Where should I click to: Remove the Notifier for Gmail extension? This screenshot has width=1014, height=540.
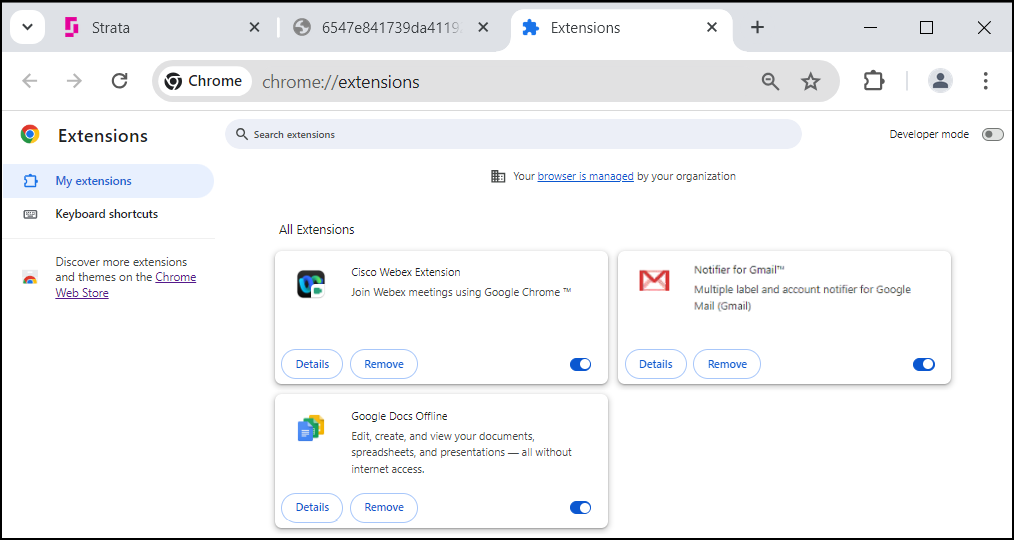click(x=727, y=364)
